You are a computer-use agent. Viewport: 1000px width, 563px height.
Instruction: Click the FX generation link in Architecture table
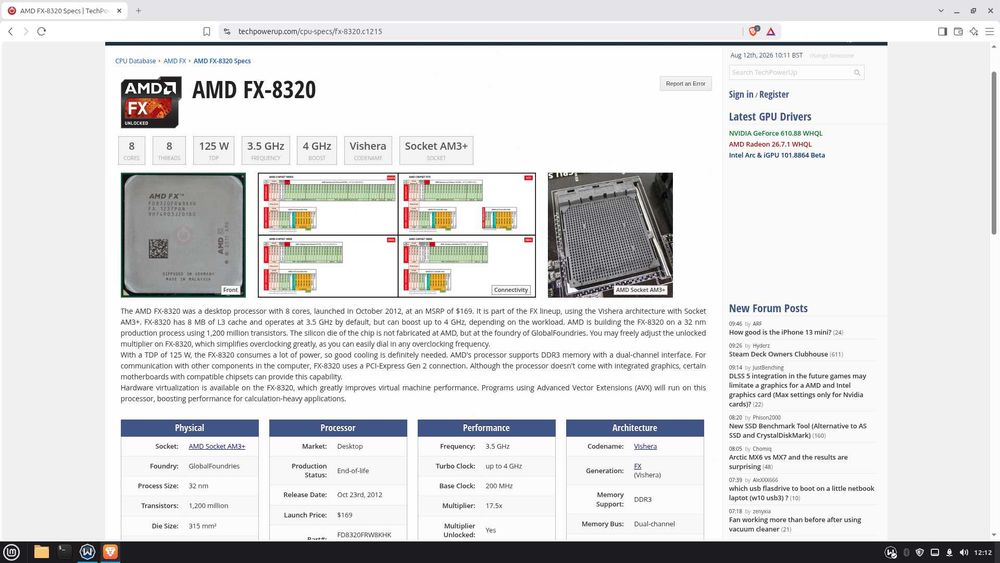pos(637,466)
